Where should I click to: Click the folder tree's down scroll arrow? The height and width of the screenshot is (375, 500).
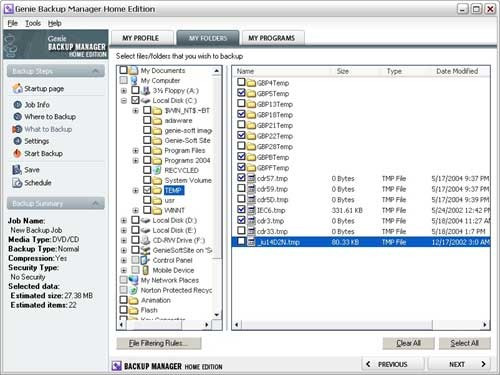click(x=217, y=315)
